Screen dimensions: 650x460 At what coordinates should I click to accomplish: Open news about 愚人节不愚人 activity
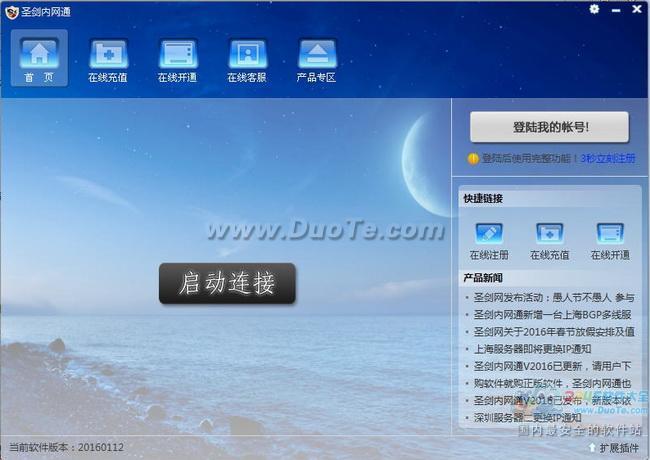coord(552,297)
